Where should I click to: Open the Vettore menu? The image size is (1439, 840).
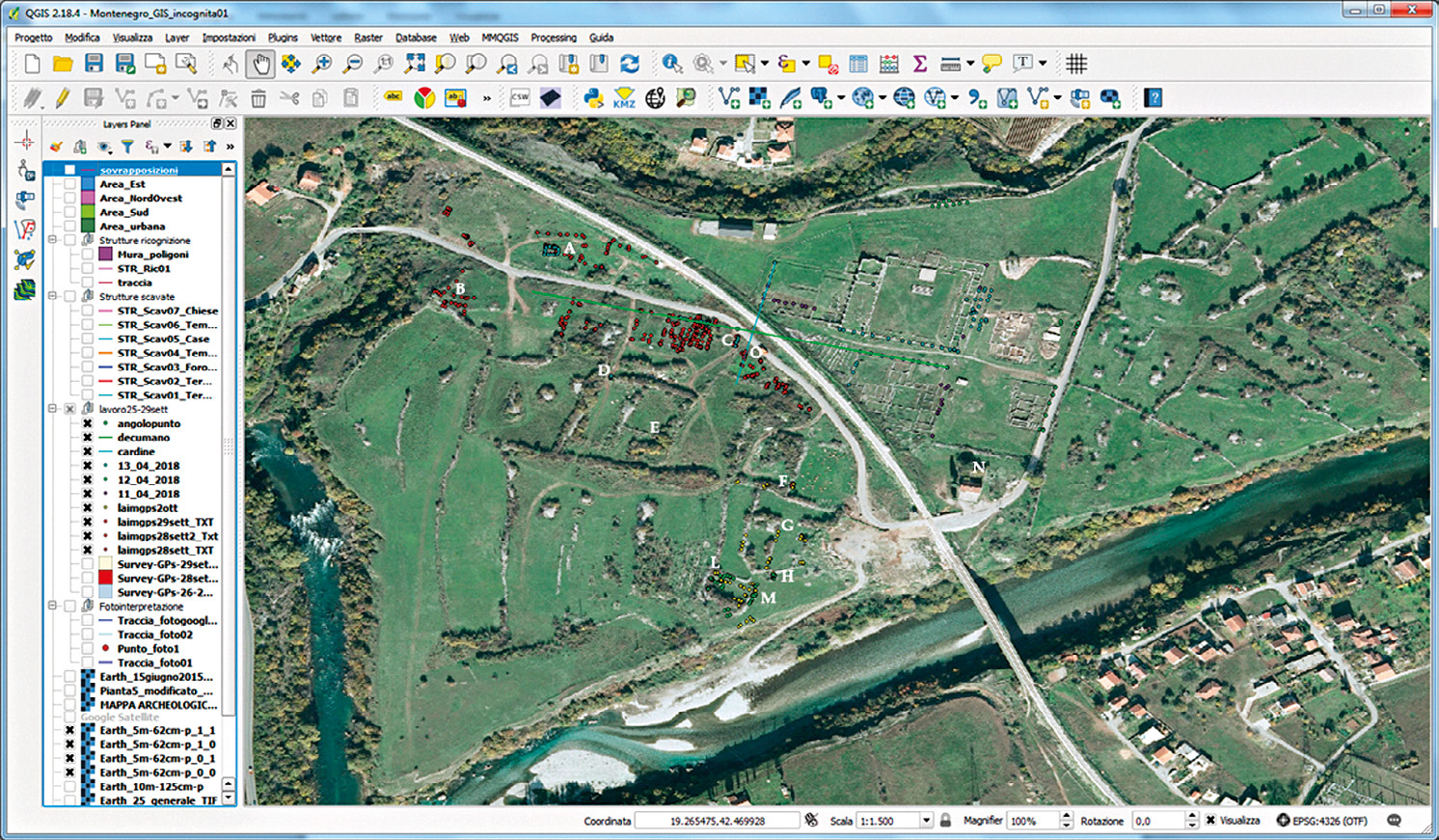tap(326, 38)
